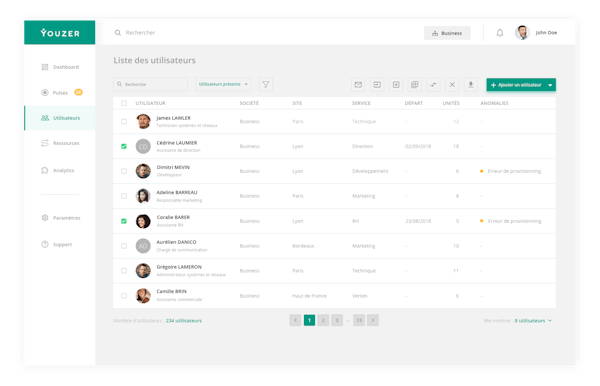The image size is (600, 386).
Task: Click the 02/09/2018 departure date
Action: pyautogui.click(x=418, y=147)
